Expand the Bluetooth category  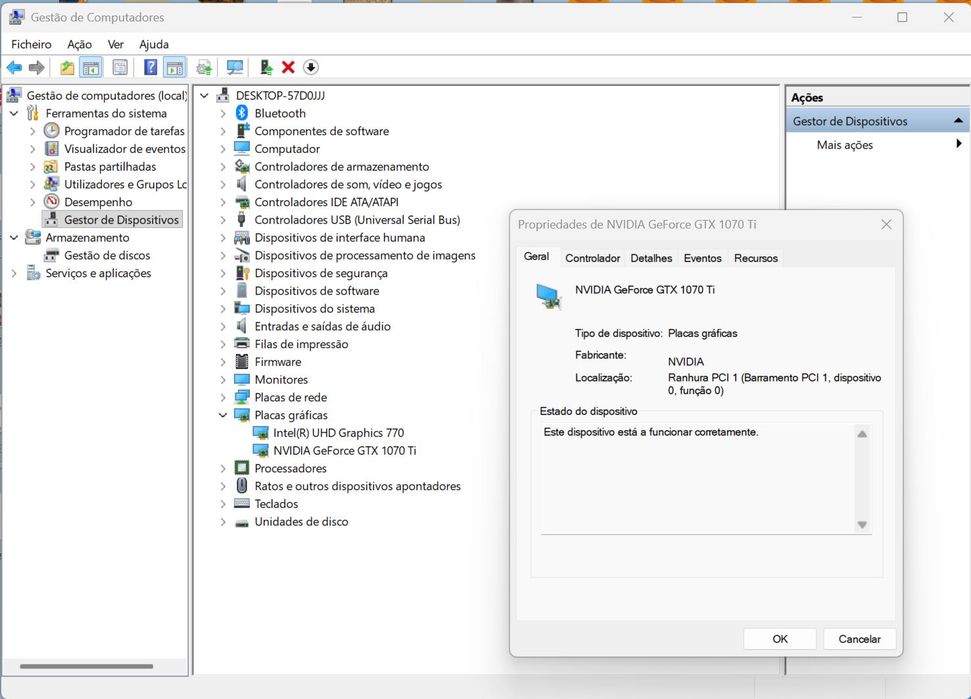223,113
